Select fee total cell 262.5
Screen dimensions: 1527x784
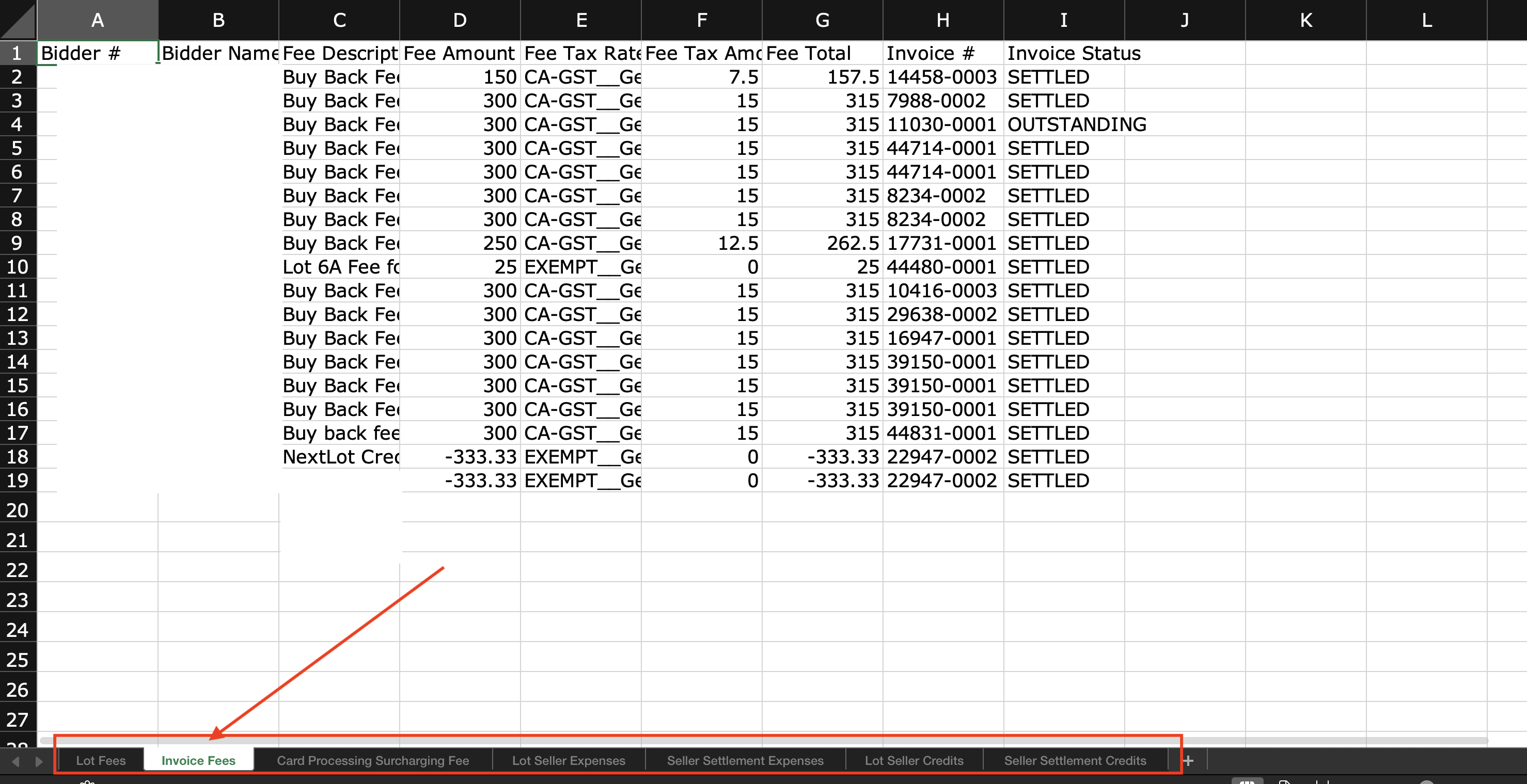(x=822, y=243)
